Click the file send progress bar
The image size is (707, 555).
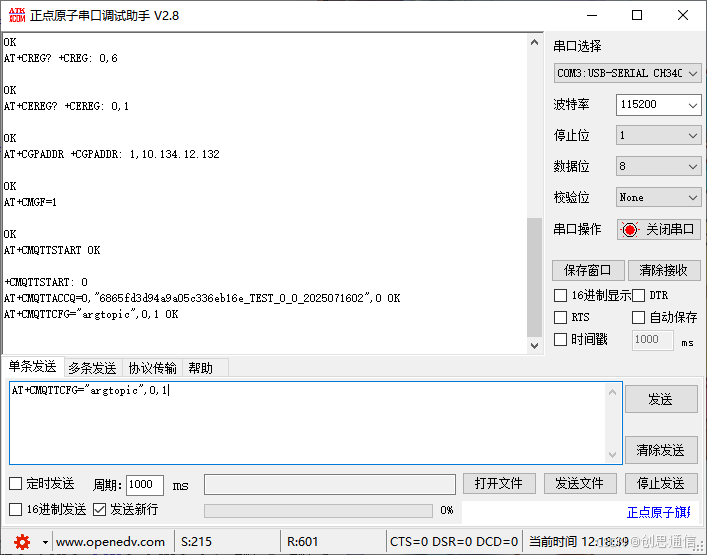pyautogui.click(x=318, y=510)
